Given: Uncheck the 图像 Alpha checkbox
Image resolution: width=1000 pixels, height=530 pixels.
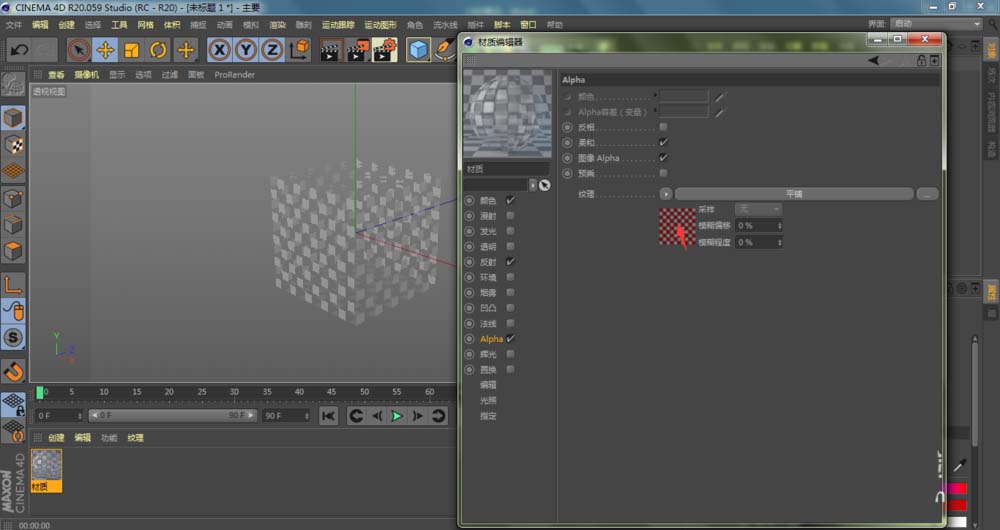Looking at the screenshot, I should (663, 158).
